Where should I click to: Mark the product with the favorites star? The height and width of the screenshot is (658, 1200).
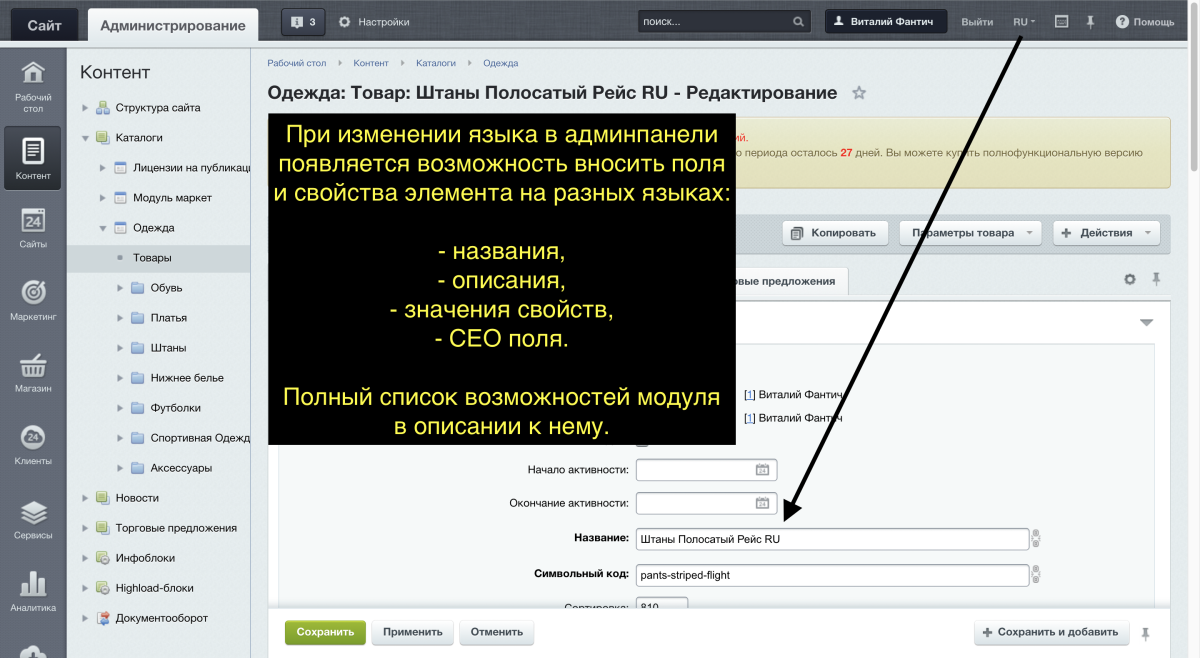(x=859, y=93)
